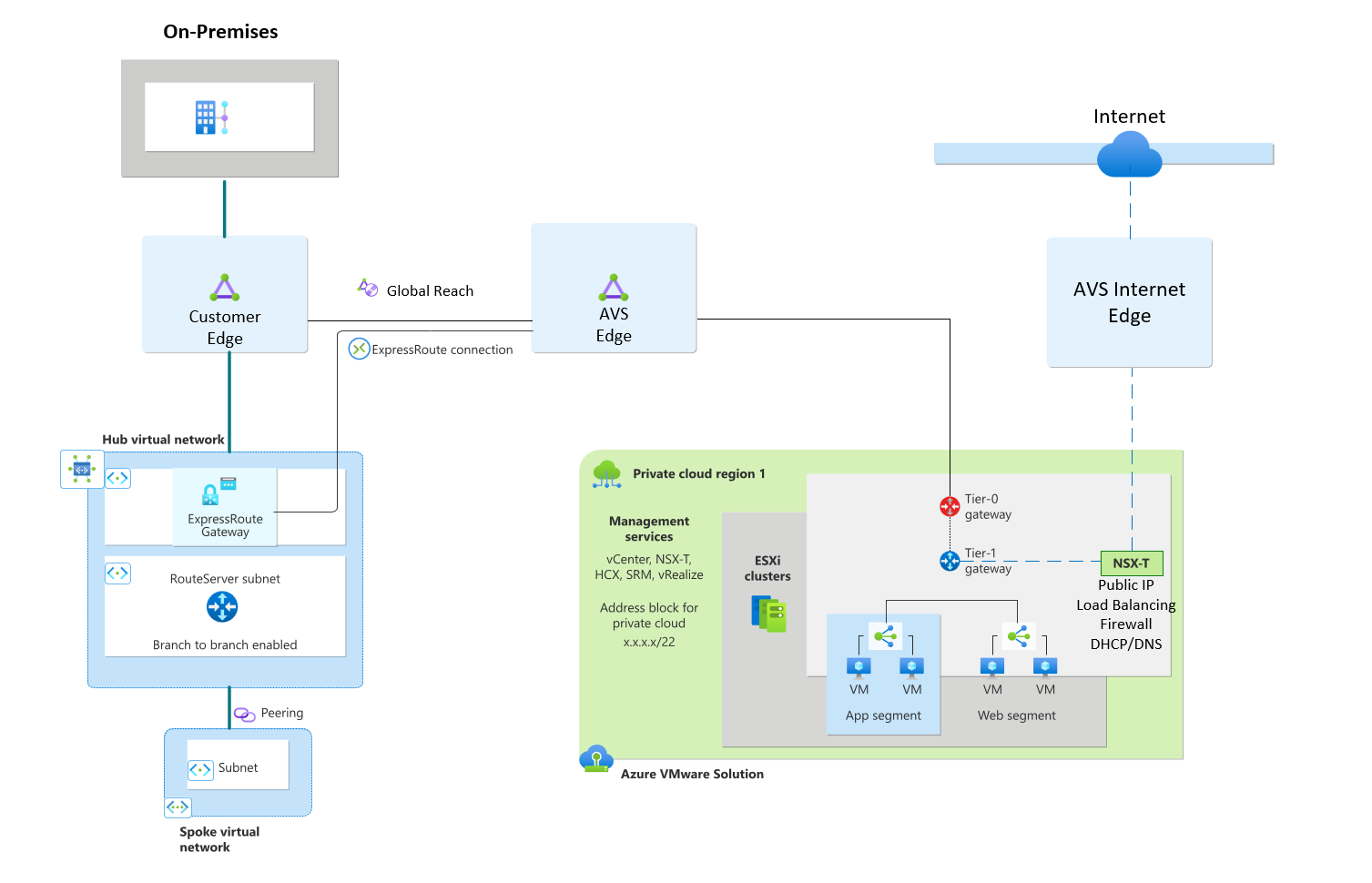Select the Customer Edge virtual network icon
This screenshot has width=1372, height=883.
[x=224, y=288]
